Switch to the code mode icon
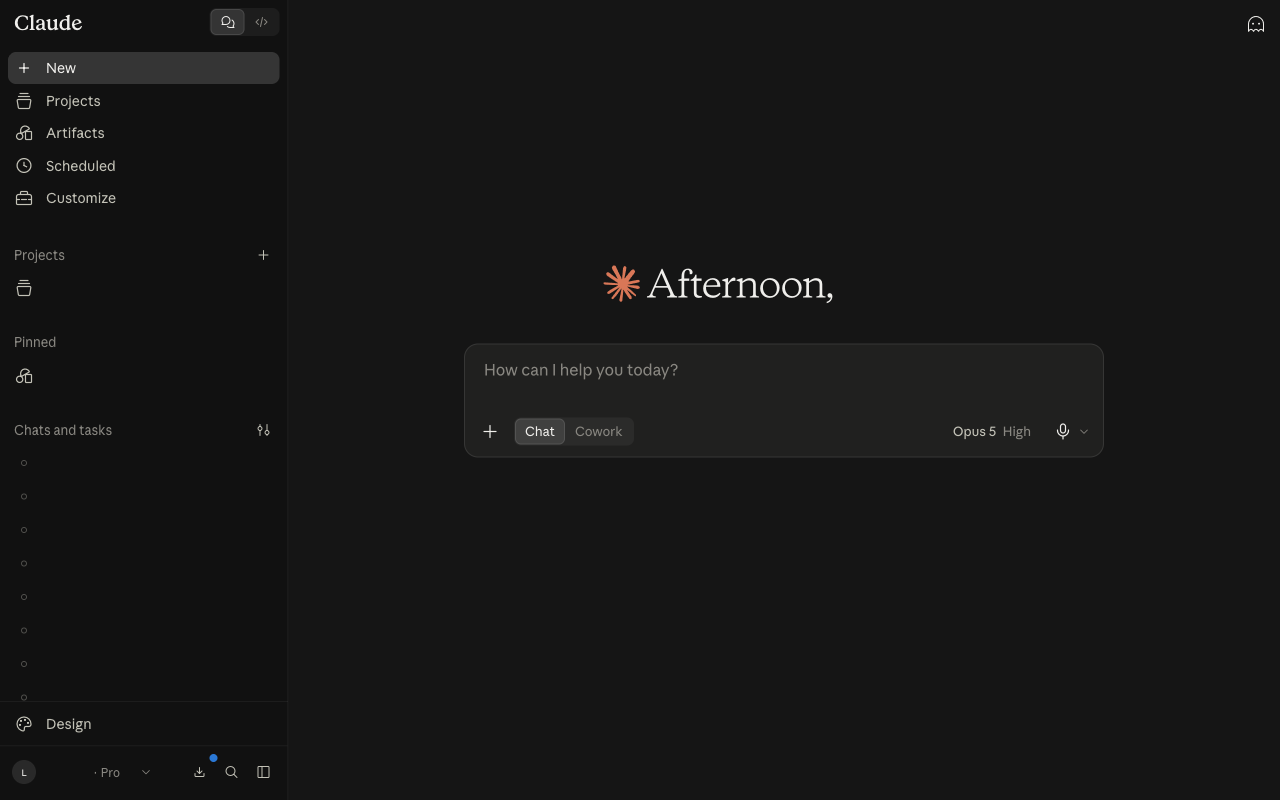1280x800 pixels. 261,22
